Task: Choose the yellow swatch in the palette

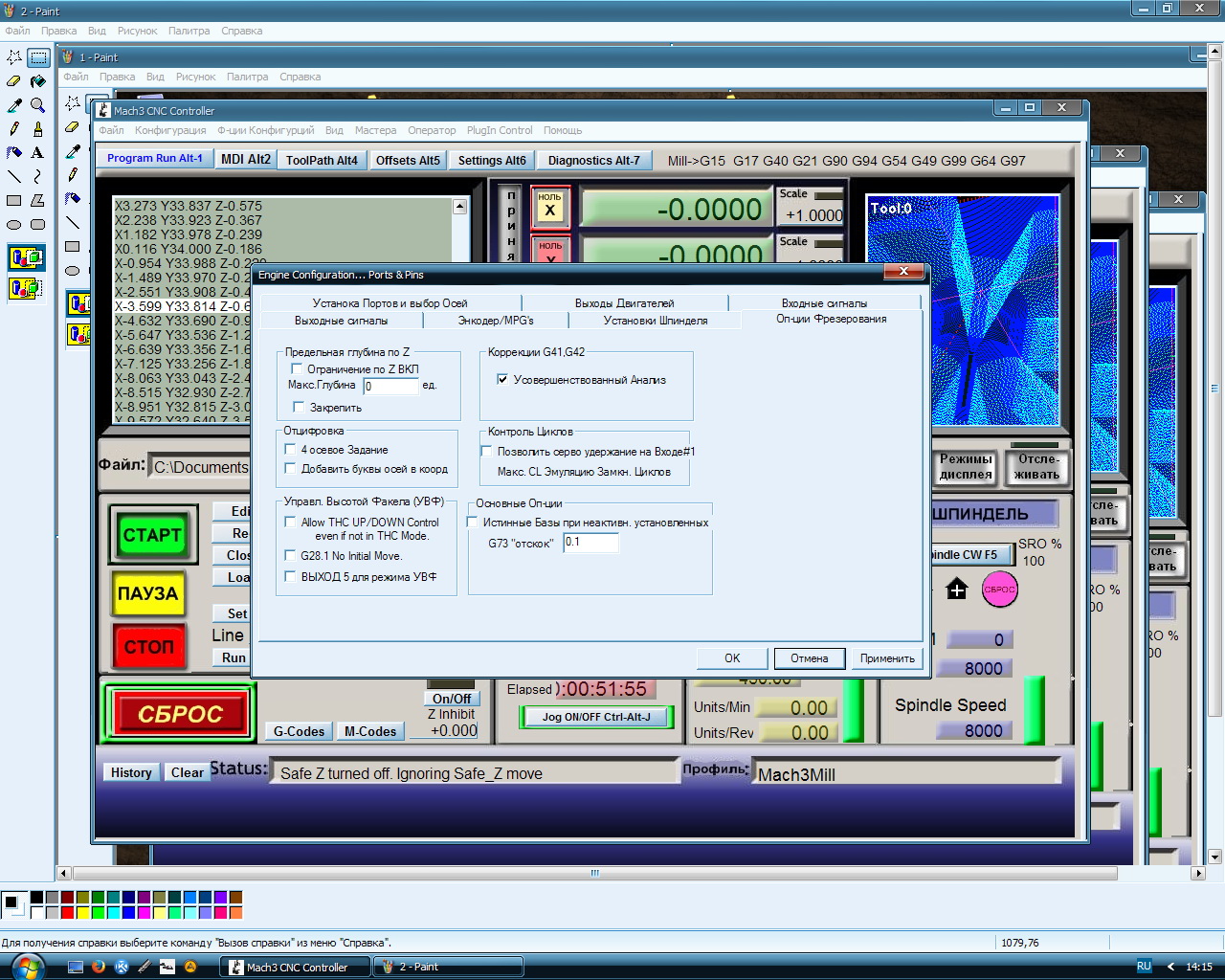Action: (83, 912)
